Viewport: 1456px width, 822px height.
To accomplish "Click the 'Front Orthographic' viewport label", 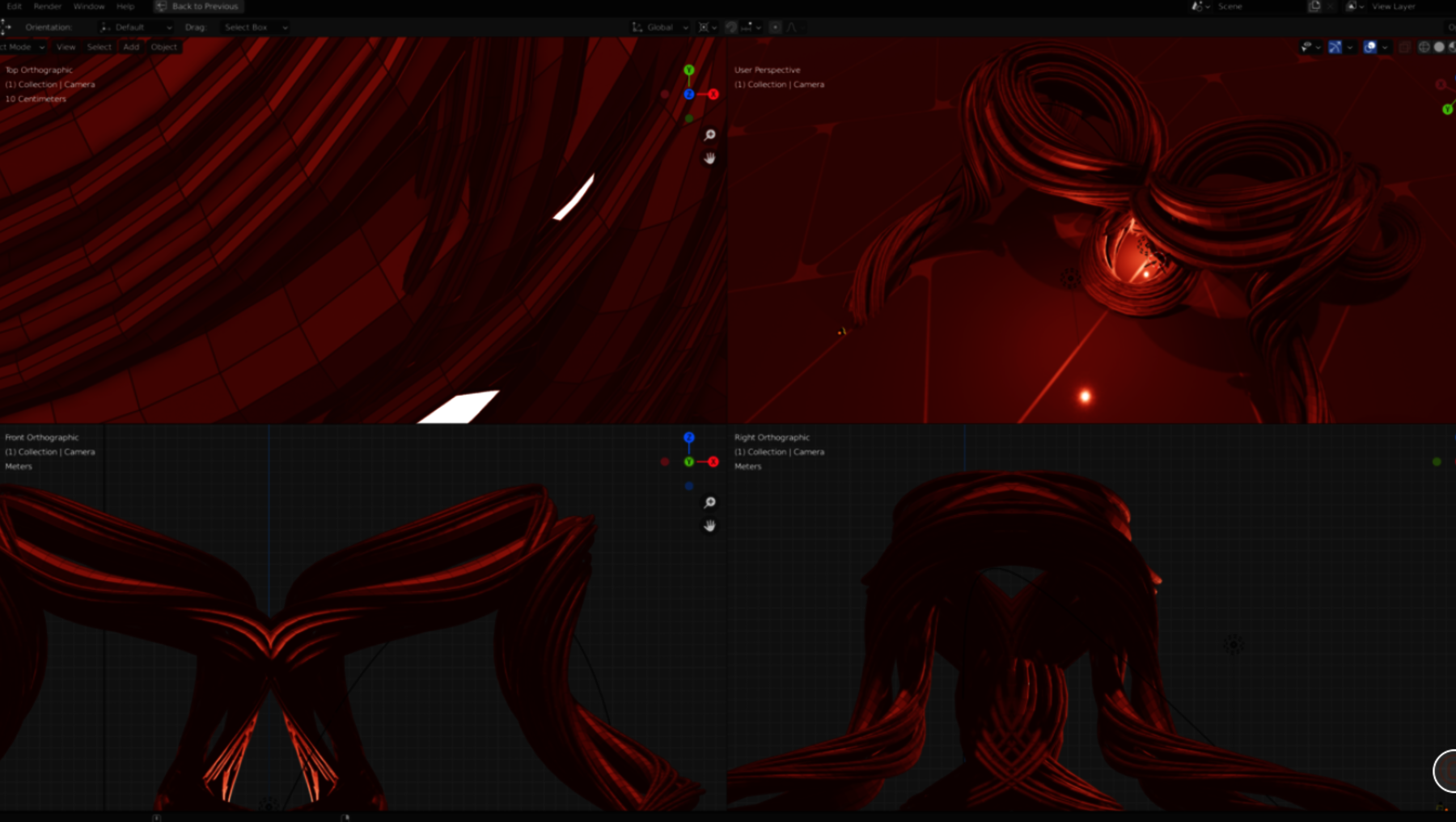I will tap(42, 438).
